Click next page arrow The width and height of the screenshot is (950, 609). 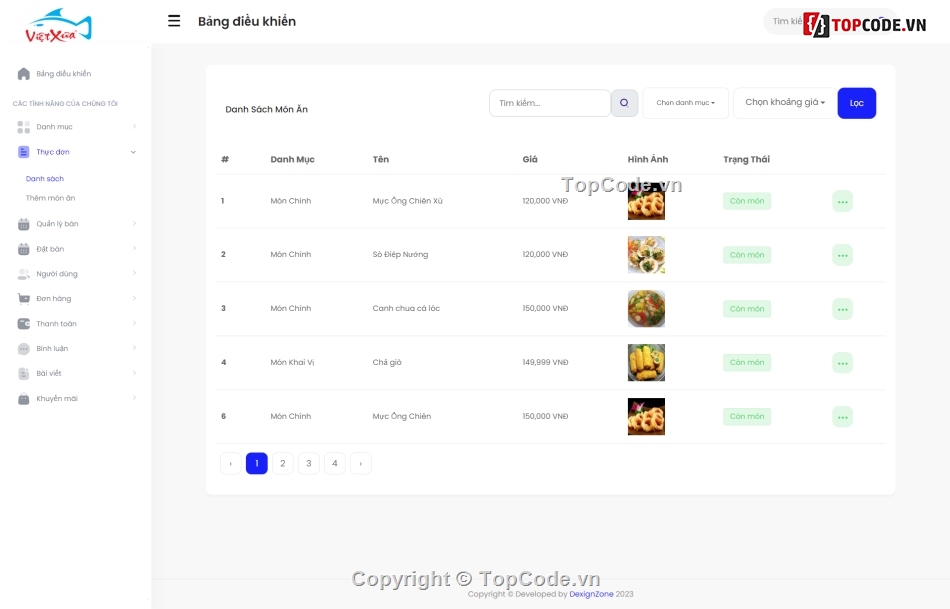(x=360, y=464)
